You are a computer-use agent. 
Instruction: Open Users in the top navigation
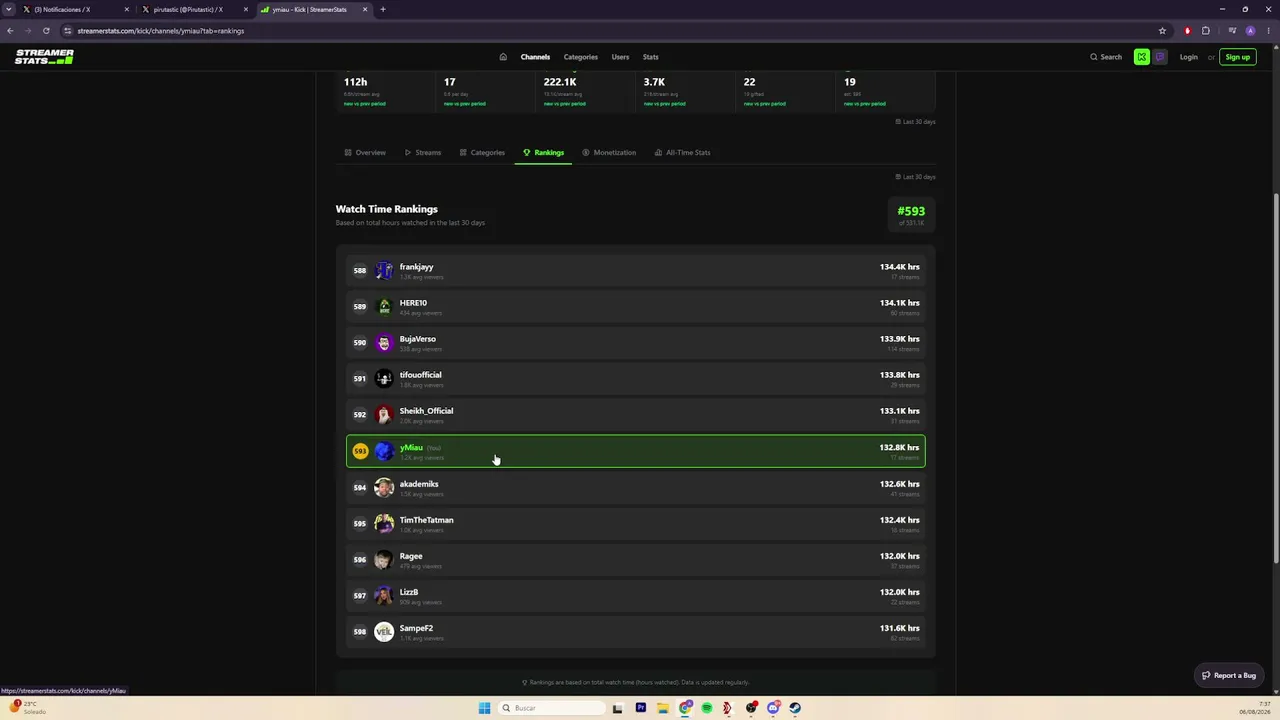click(x=620, y=57)
